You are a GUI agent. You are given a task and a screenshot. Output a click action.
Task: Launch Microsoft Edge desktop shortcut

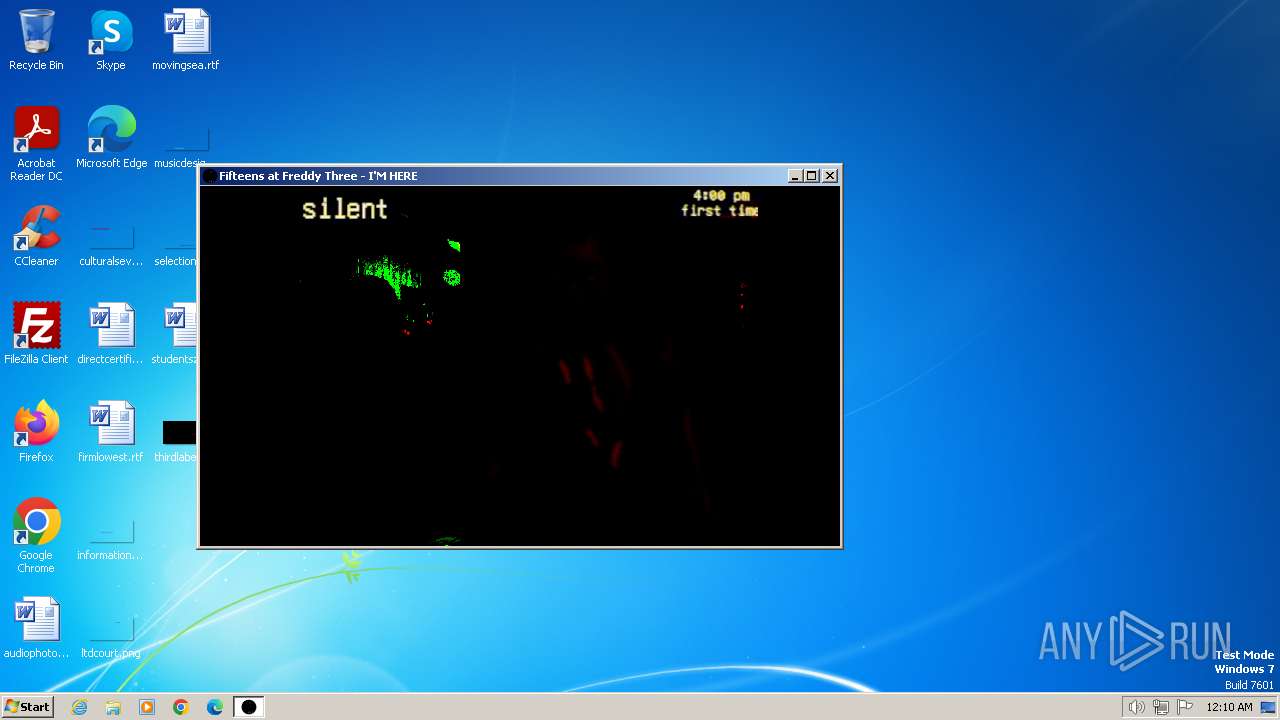(111, 138)
